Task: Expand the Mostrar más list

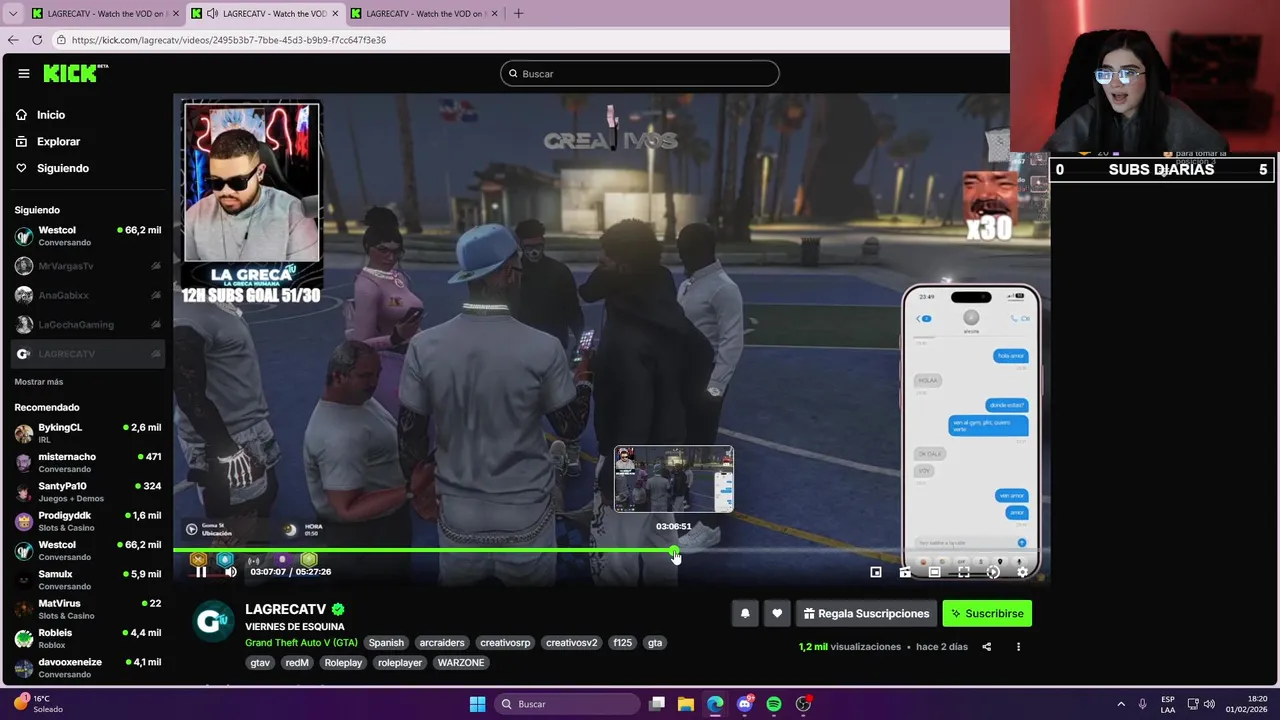Action: coord(39,382)
